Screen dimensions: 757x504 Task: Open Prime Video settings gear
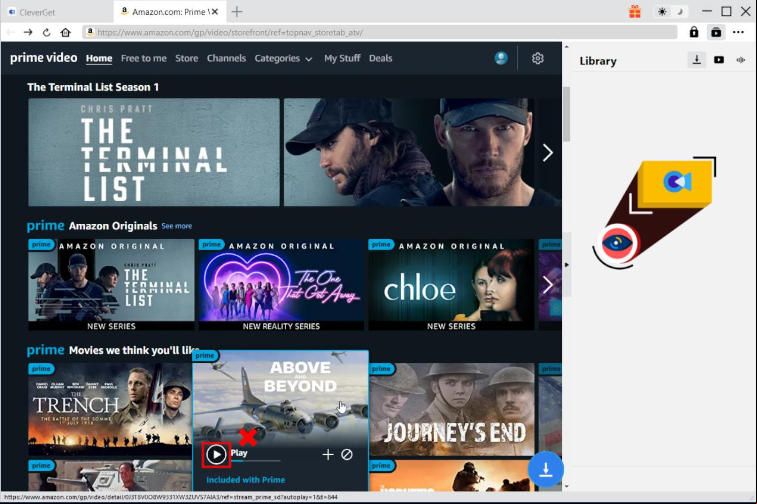click(538, 58)
